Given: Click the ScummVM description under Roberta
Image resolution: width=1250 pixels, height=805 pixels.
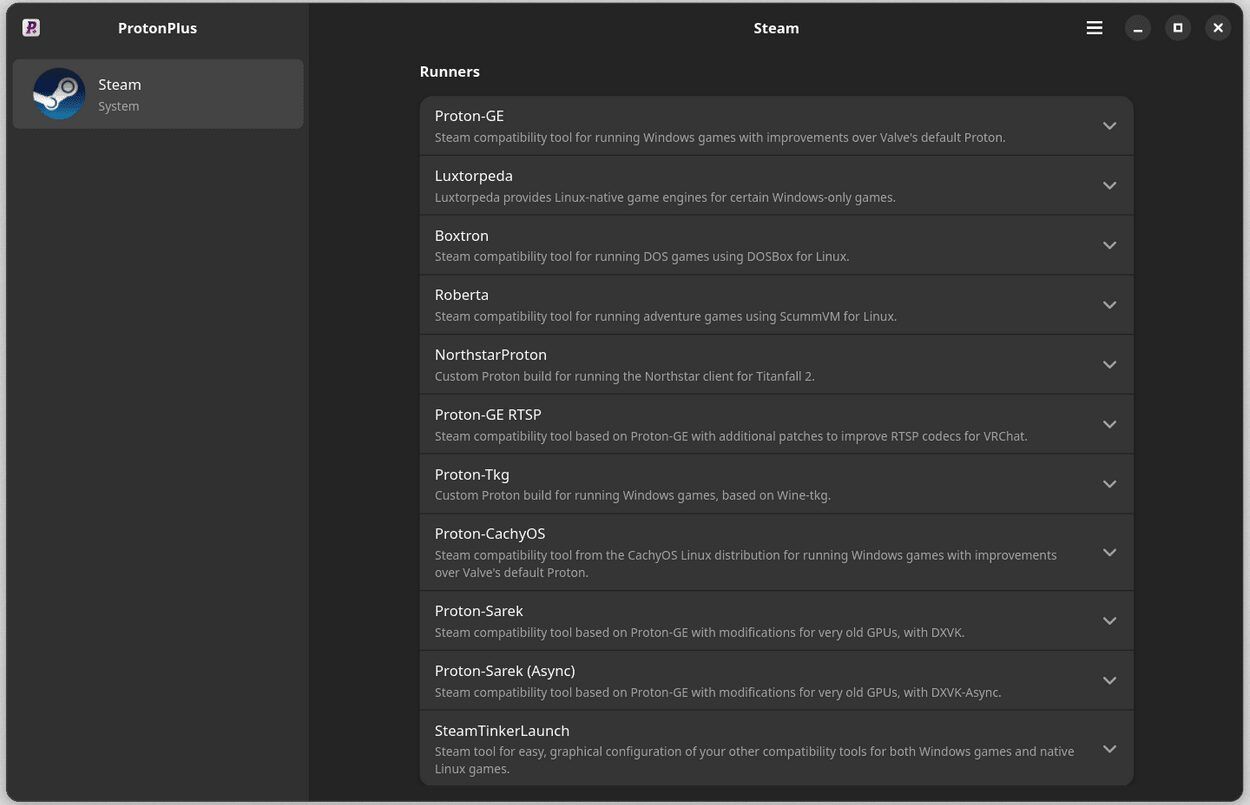Looking at the screenshot, I should (x=666, y=317).
